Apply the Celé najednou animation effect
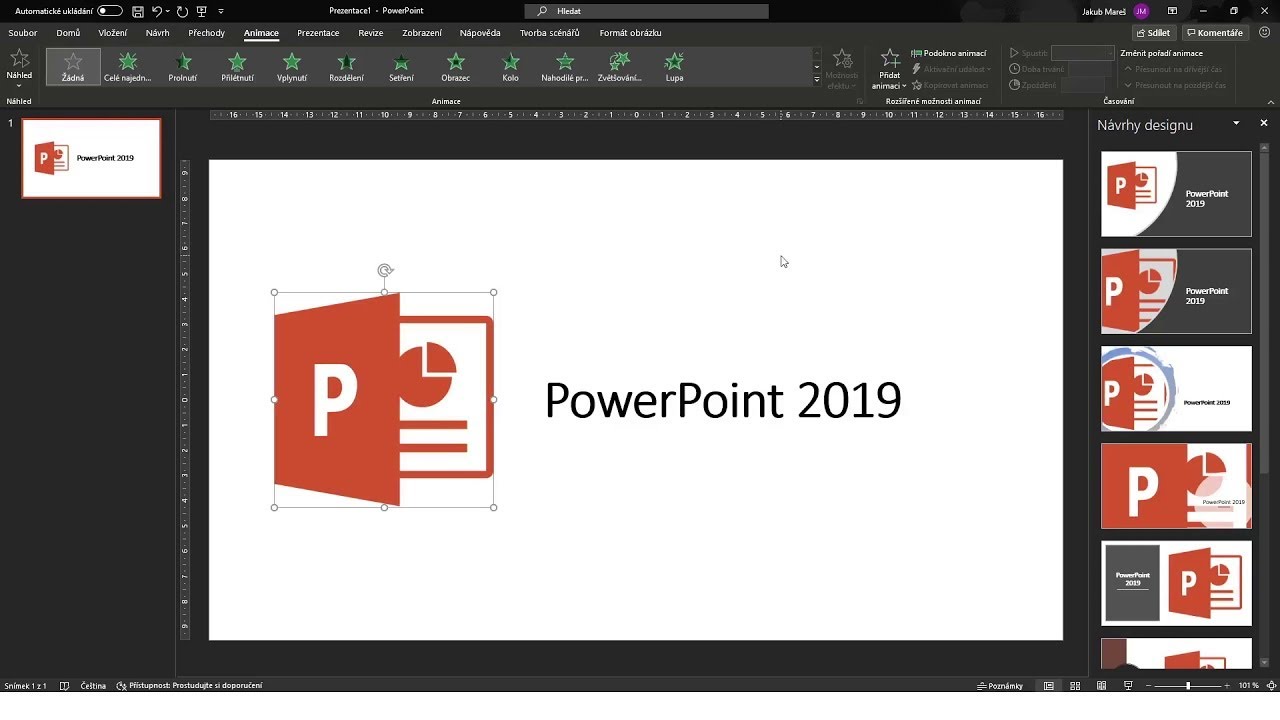This screenshot has width=1280, height=720. (x=128, y=67)
